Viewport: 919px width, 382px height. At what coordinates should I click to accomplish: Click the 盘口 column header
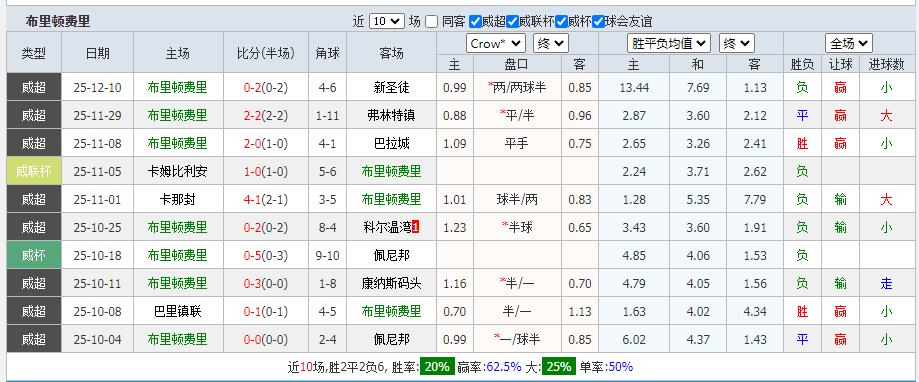pyautogui.click(x=516, y=64)
